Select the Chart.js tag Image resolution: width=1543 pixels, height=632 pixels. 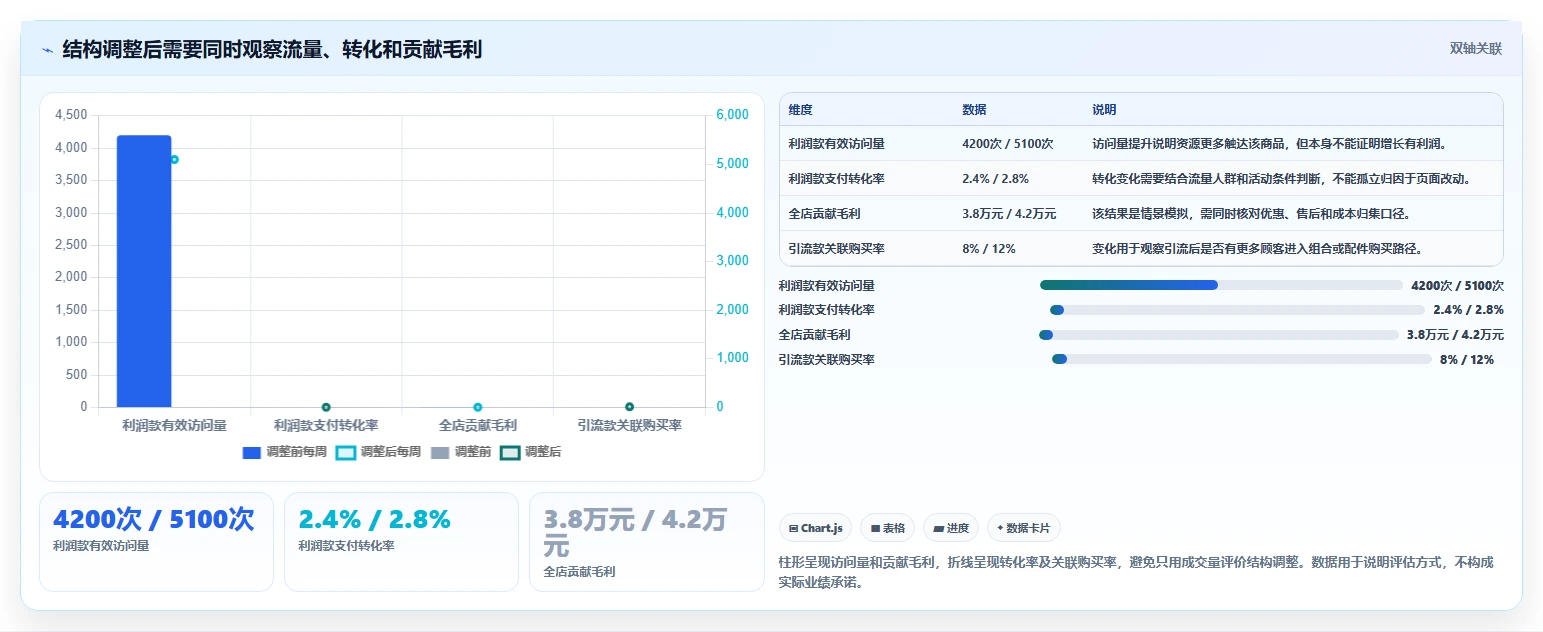816,528
